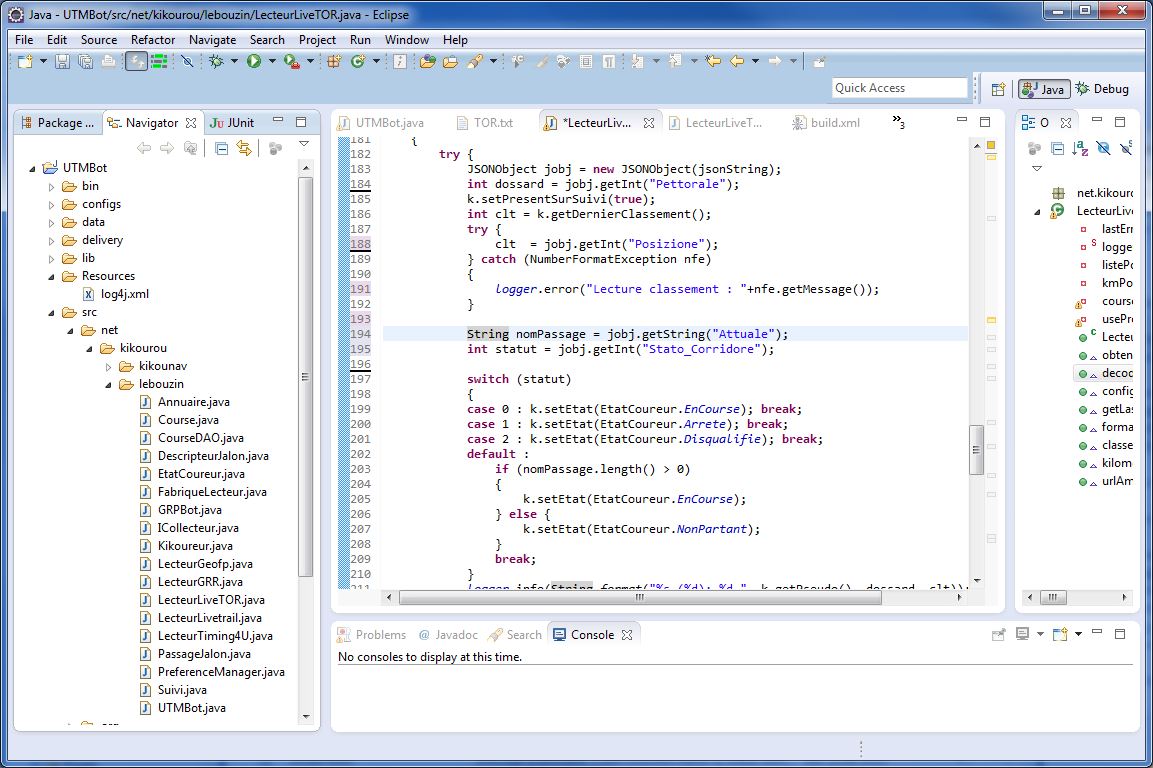Collapse the lebouzin folder in tree
This screenshot has width=1153, height=768.
(x=109, y=384)
